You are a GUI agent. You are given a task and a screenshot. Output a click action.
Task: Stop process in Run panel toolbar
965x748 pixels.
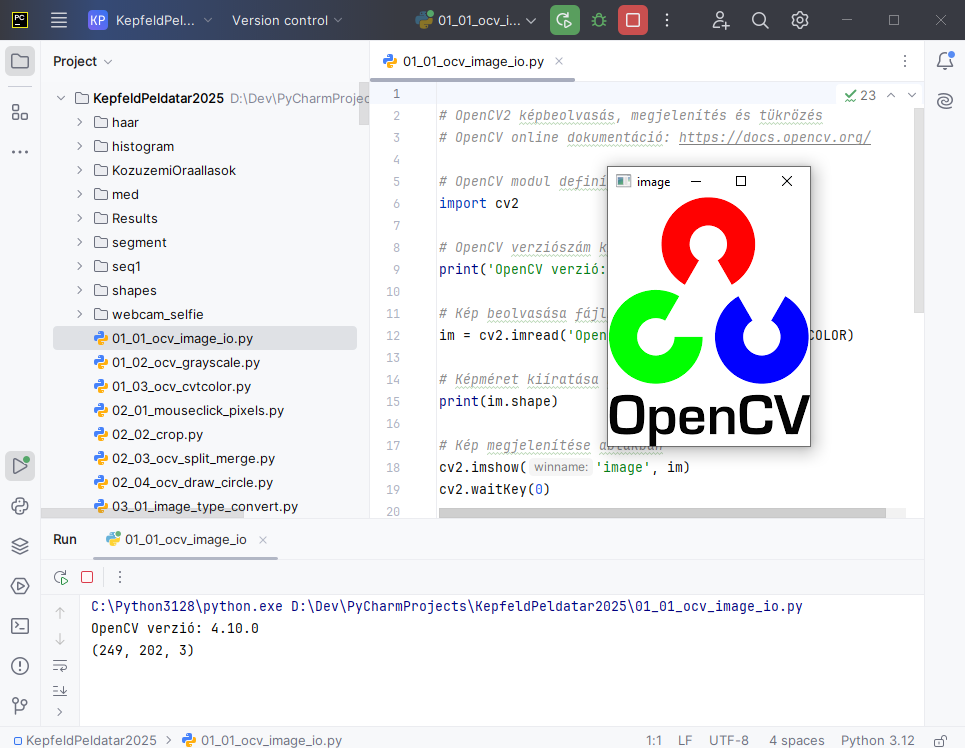[x=87, y=577]
